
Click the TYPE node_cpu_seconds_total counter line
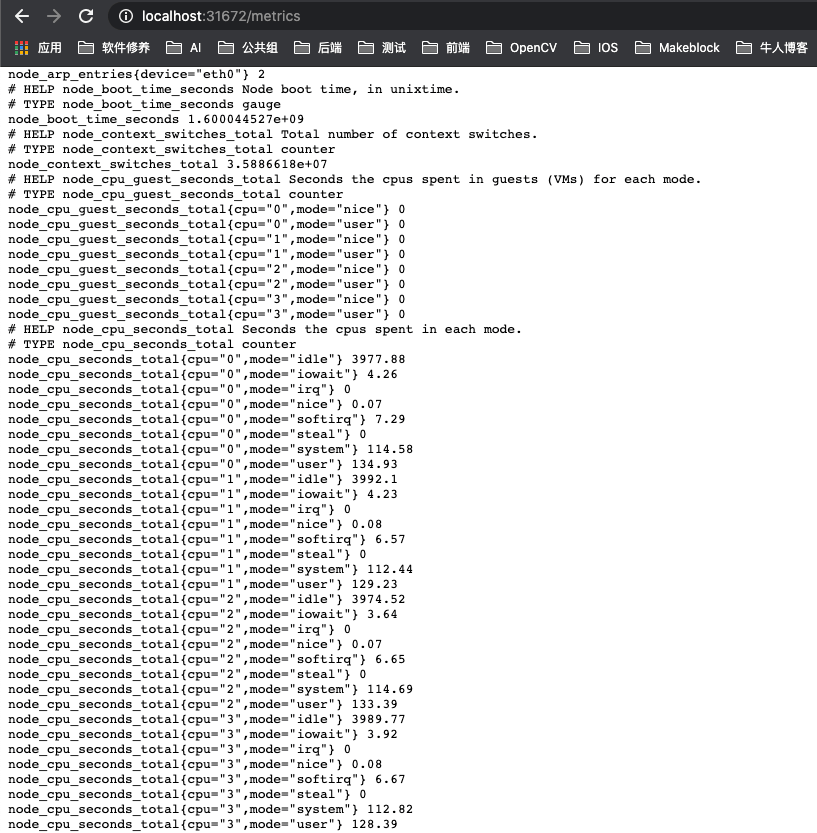pyautogui.click(x=152, y=344)
